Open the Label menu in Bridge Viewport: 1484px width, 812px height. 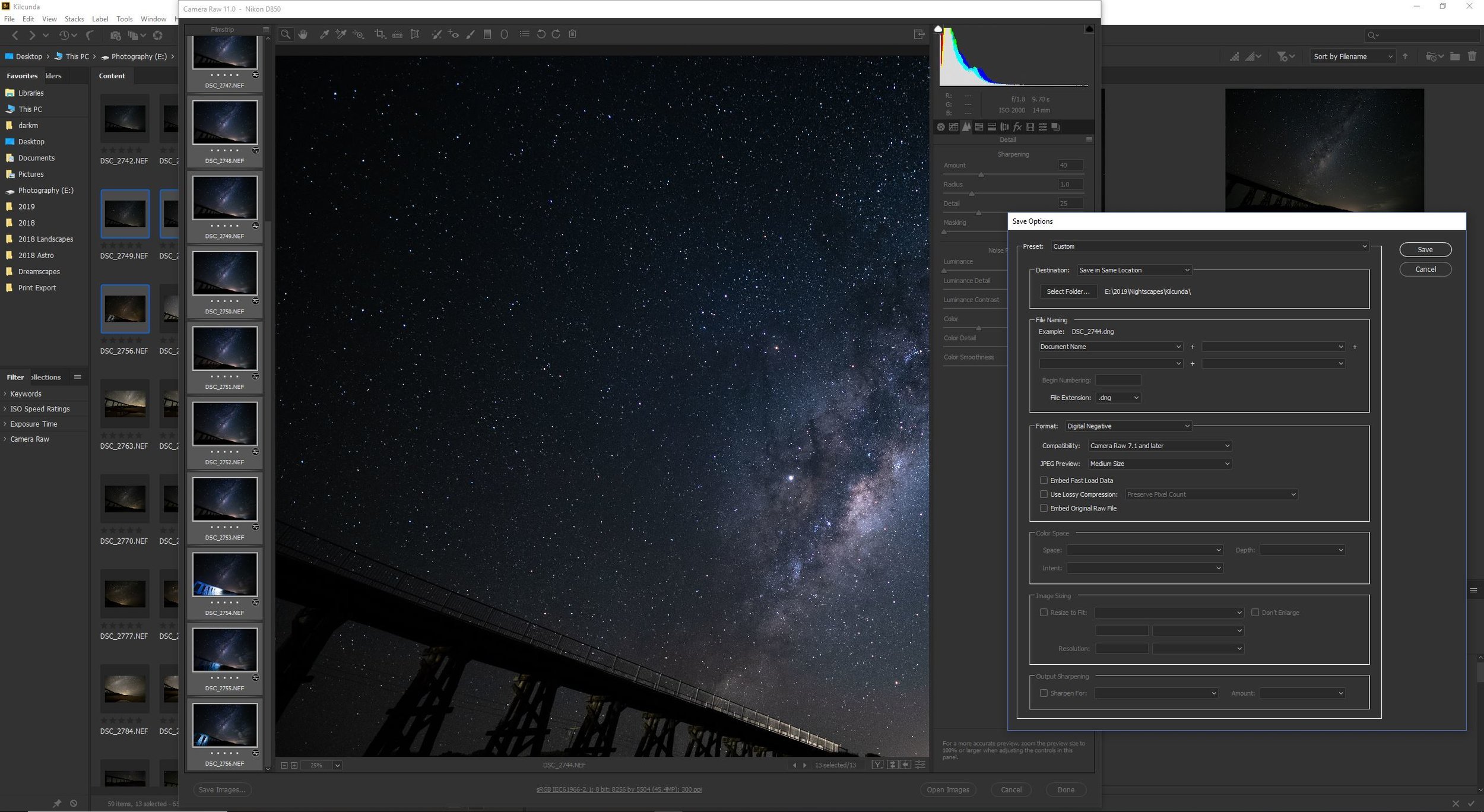click(100, 19)
